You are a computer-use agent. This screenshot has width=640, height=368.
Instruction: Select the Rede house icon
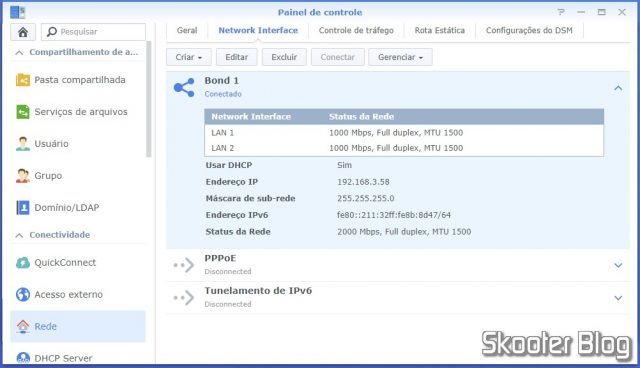tap(23, 326)
